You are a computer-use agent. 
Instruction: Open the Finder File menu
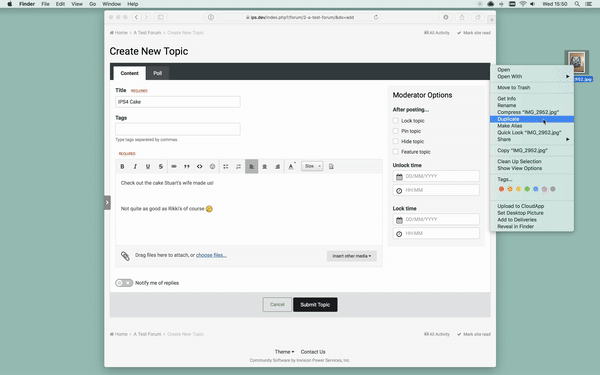45,4
